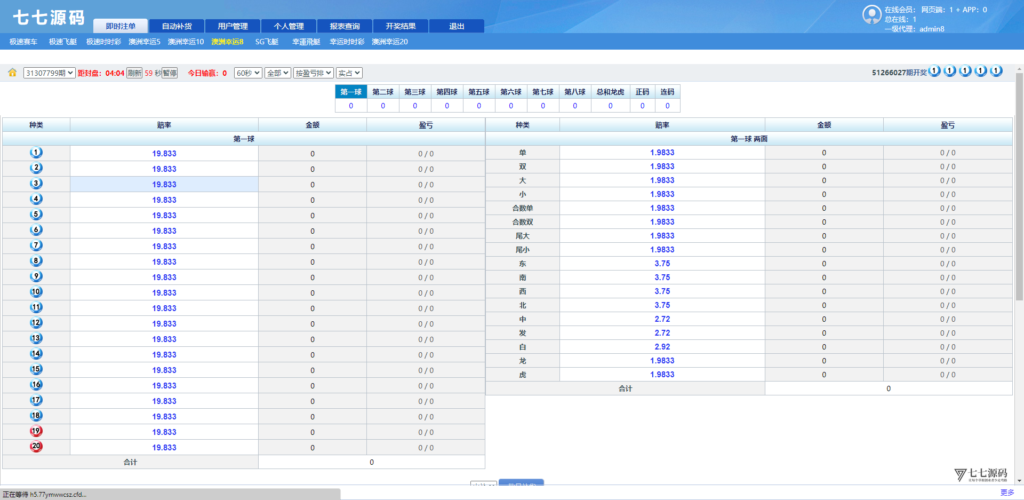This screenshot has height=500, width=1024.
Task: Click the 刷新 refresh button
Action: click(x=134, y=73)
